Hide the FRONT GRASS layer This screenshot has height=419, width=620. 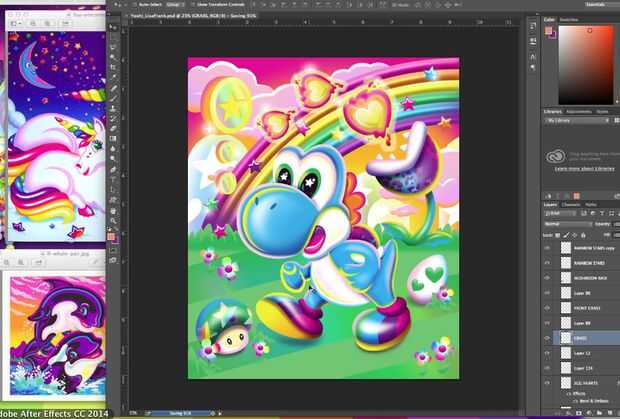click(548, 309)
